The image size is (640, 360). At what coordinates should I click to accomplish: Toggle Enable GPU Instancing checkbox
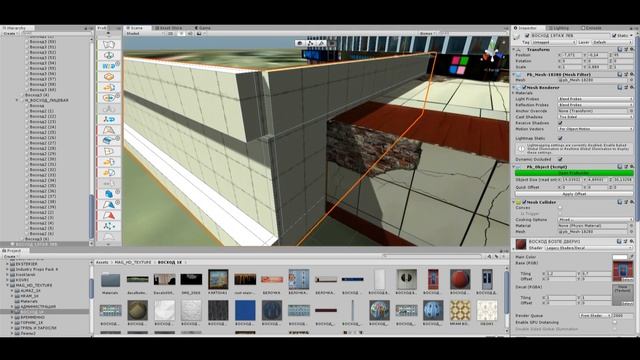(614, 322)
